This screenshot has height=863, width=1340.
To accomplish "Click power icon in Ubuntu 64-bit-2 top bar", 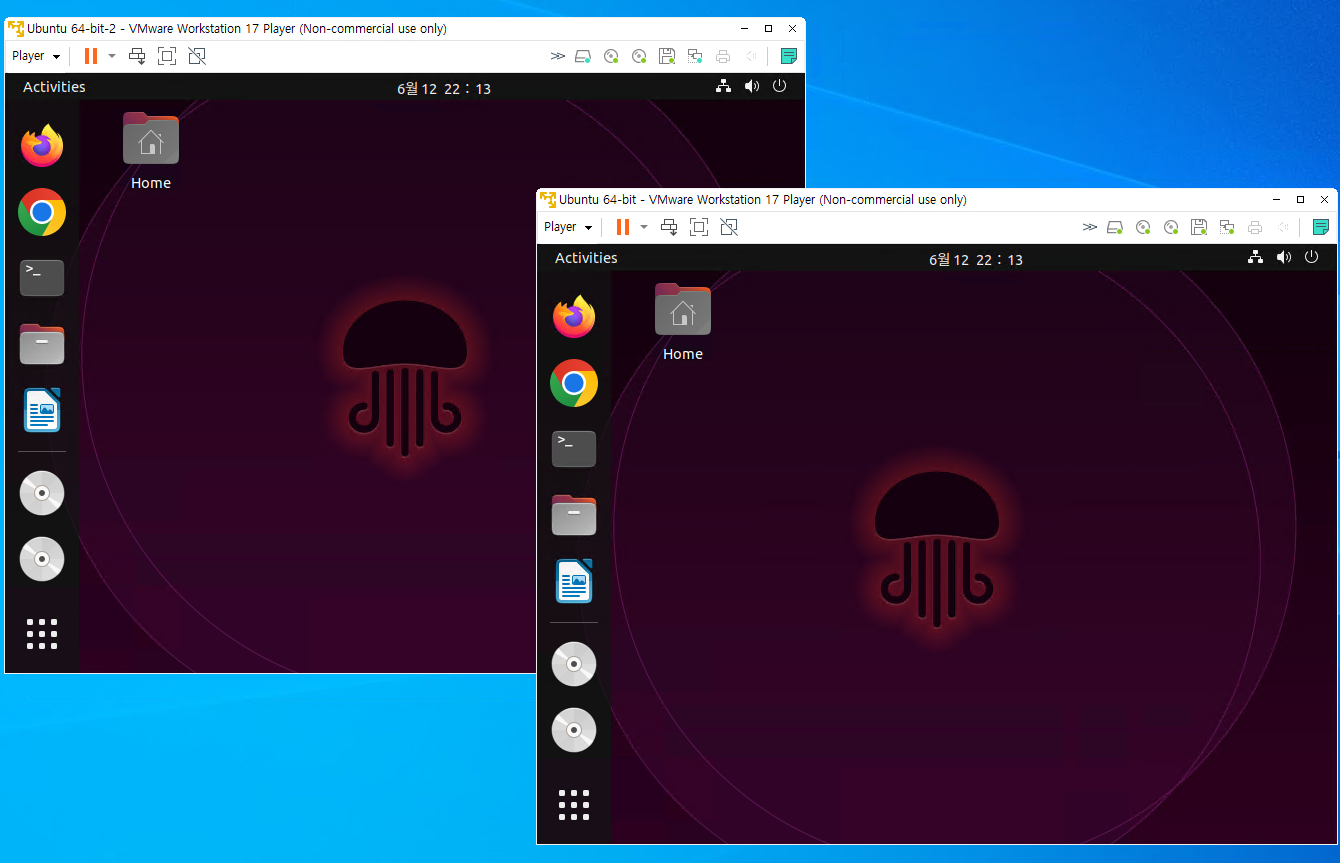I will (x=780, y=86).
